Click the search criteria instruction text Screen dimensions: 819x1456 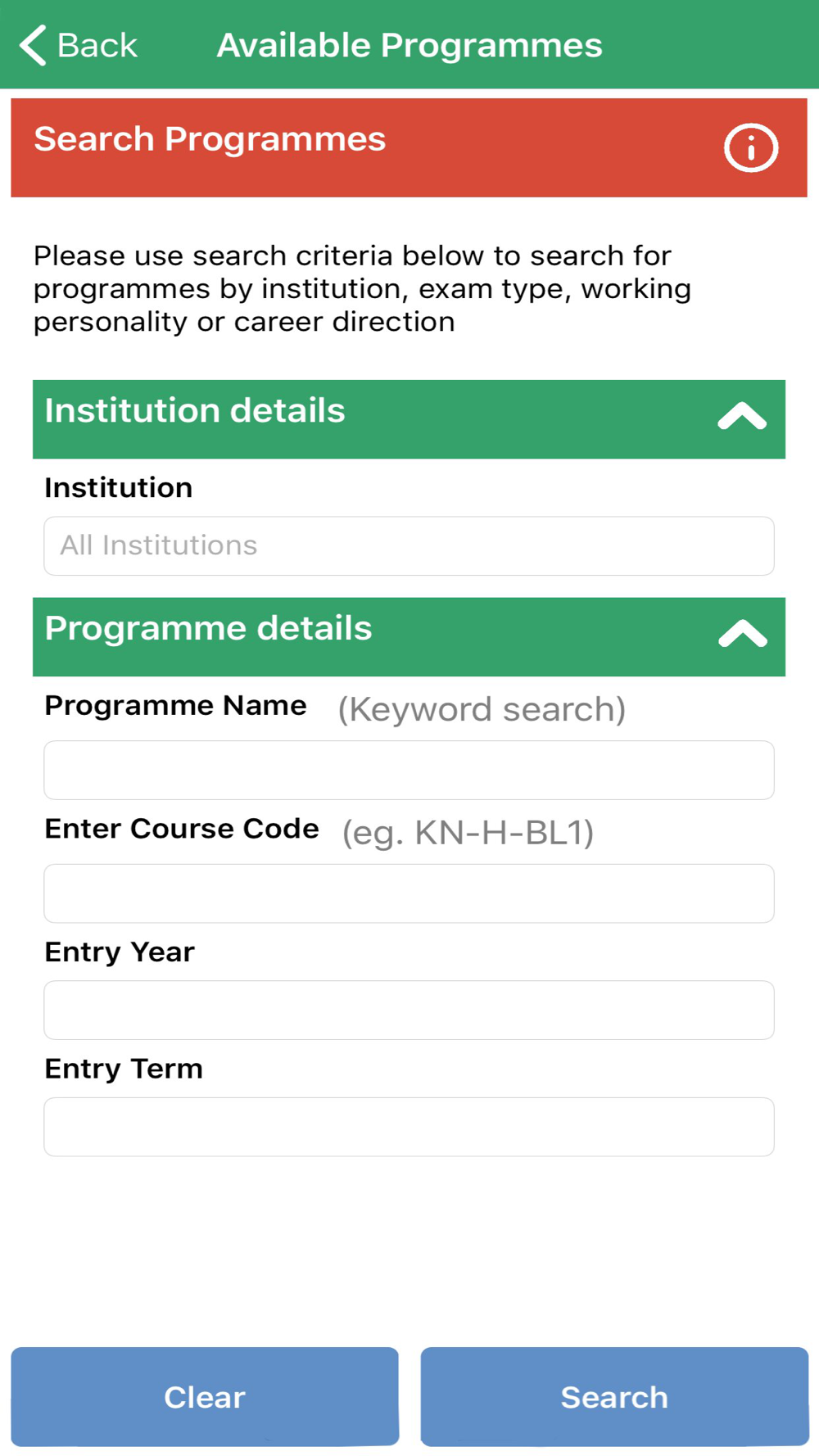point(363,289)
